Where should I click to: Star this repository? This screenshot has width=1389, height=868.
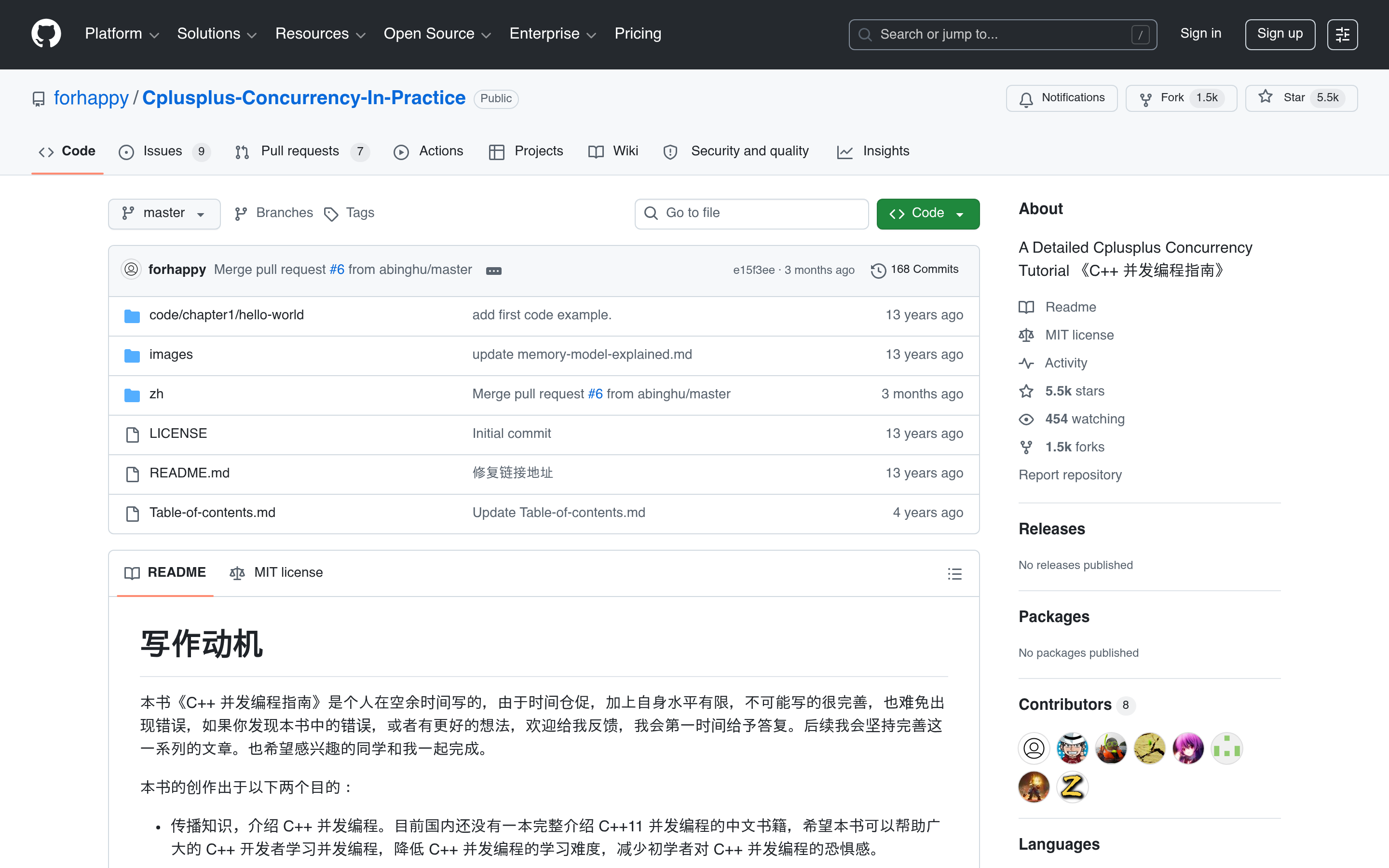point(1301,98)
